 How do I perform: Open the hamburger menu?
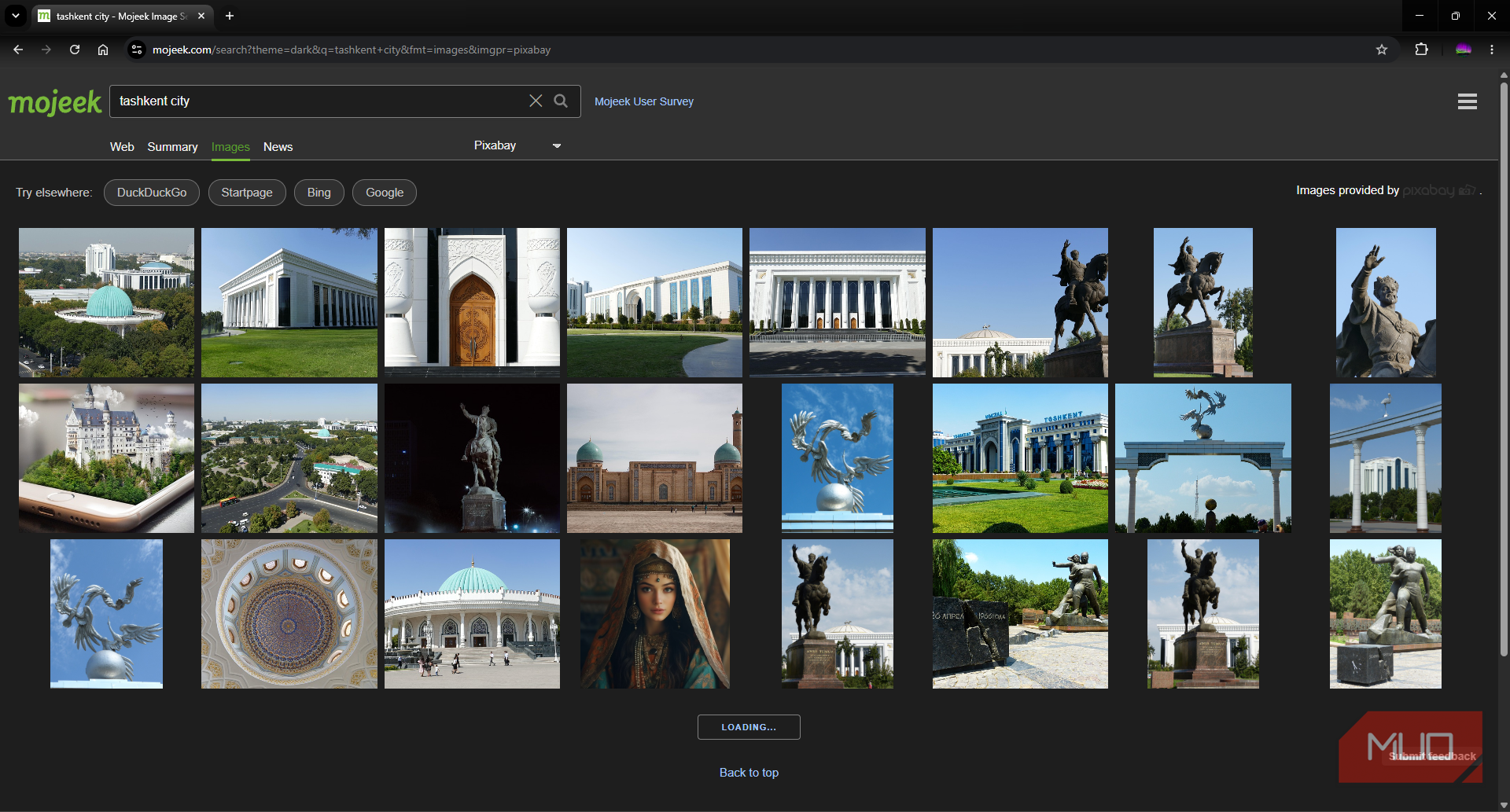(1467, 101)
